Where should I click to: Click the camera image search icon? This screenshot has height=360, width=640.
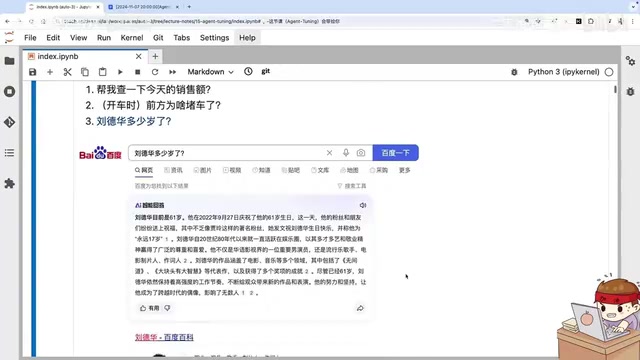tap(361, 153)
